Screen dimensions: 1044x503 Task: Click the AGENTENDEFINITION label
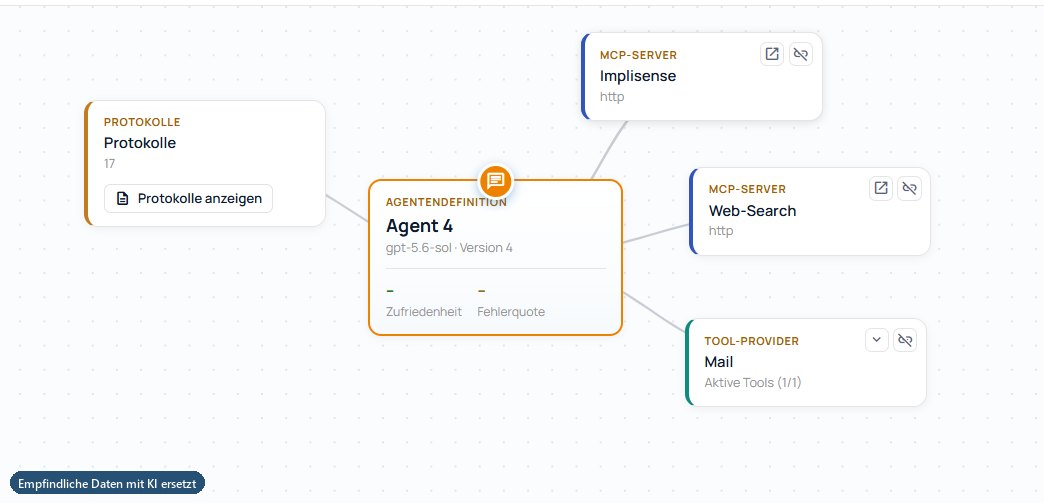pyautogui.click(x=446, y=202)
